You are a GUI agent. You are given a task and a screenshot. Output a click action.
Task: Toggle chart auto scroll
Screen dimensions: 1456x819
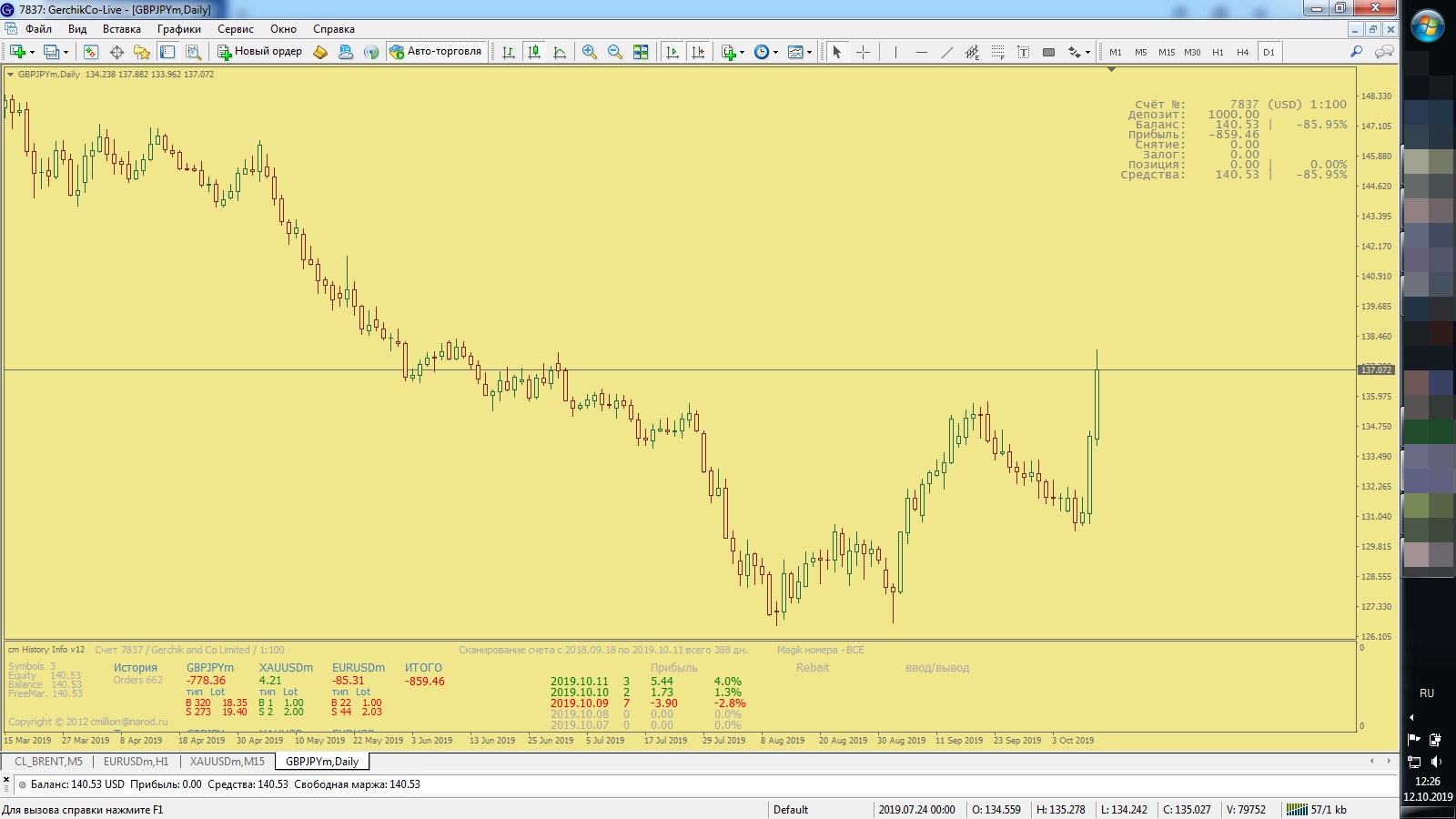tap(672, 52)
